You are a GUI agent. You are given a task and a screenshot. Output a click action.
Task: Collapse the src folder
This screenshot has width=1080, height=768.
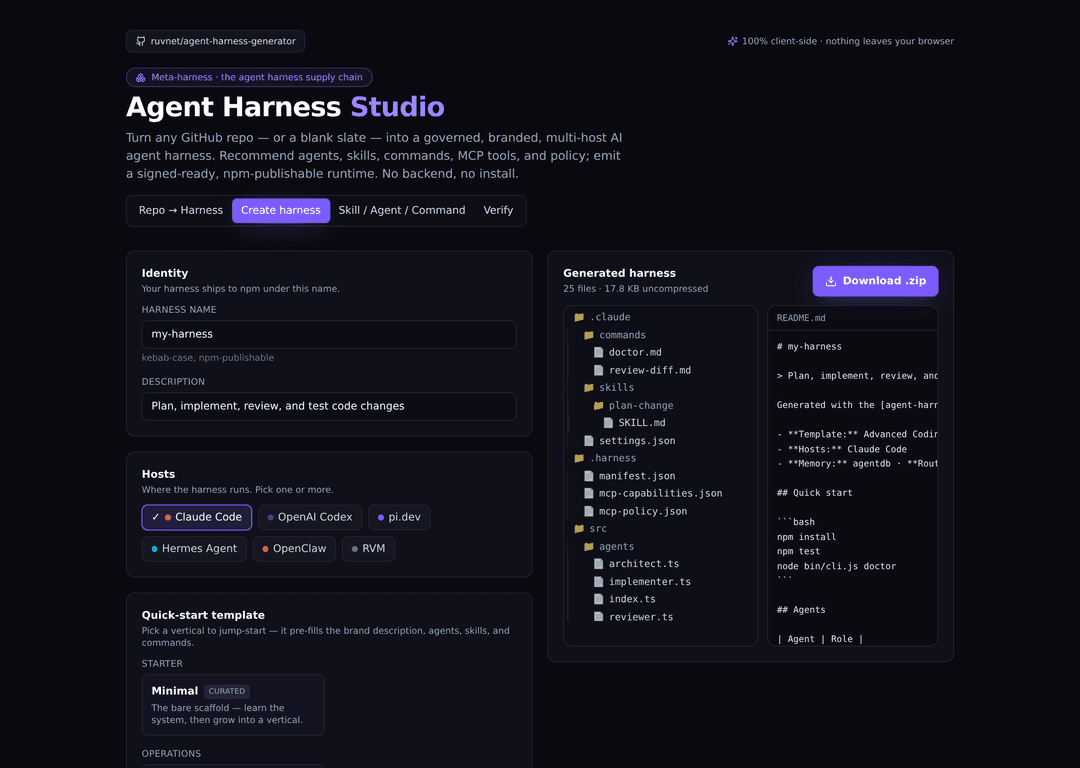pos(590,529)
